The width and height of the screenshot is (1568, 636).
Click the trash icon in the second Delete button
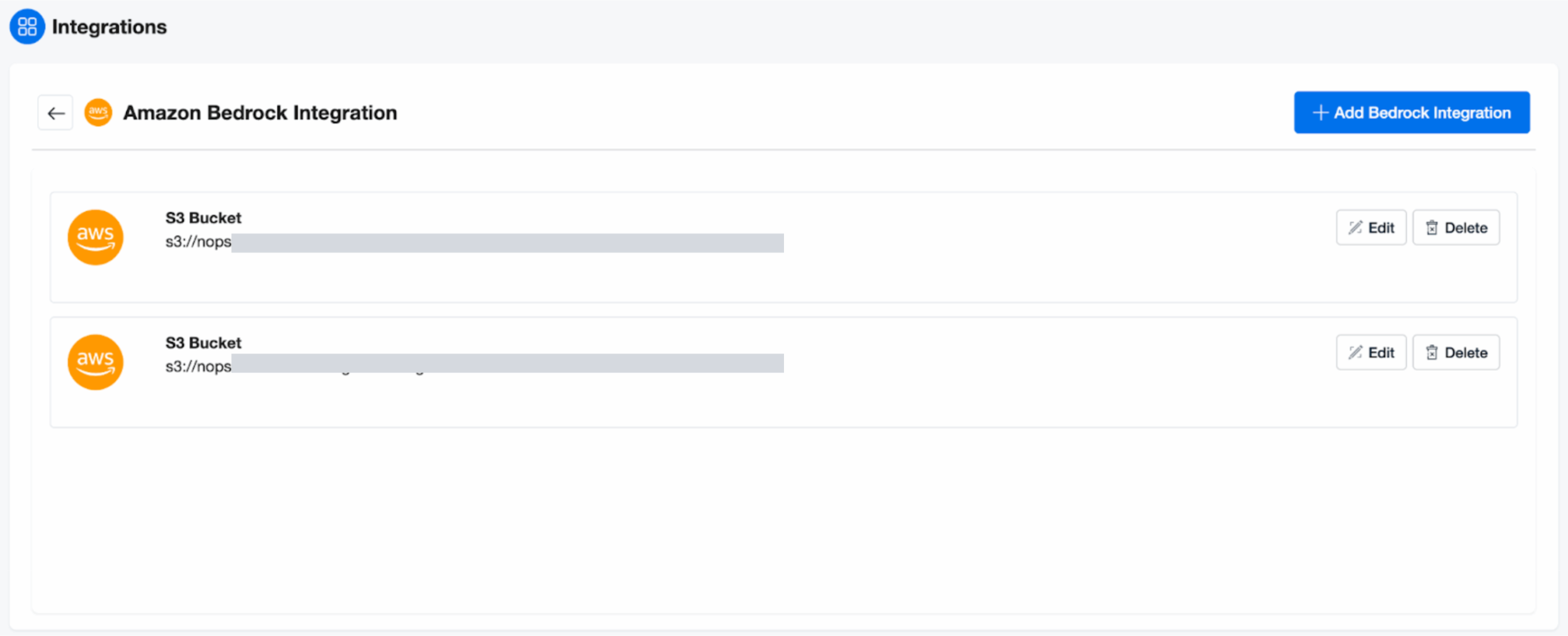1431,353
